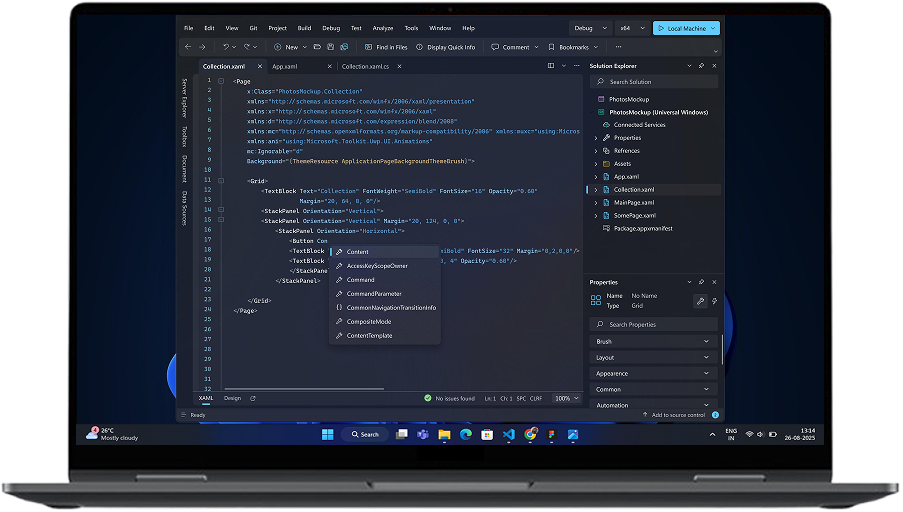This screenshot has height=512, width=903.
Task: Open Microsoft Edge from taskbar
Action: (x=466, y=435)
